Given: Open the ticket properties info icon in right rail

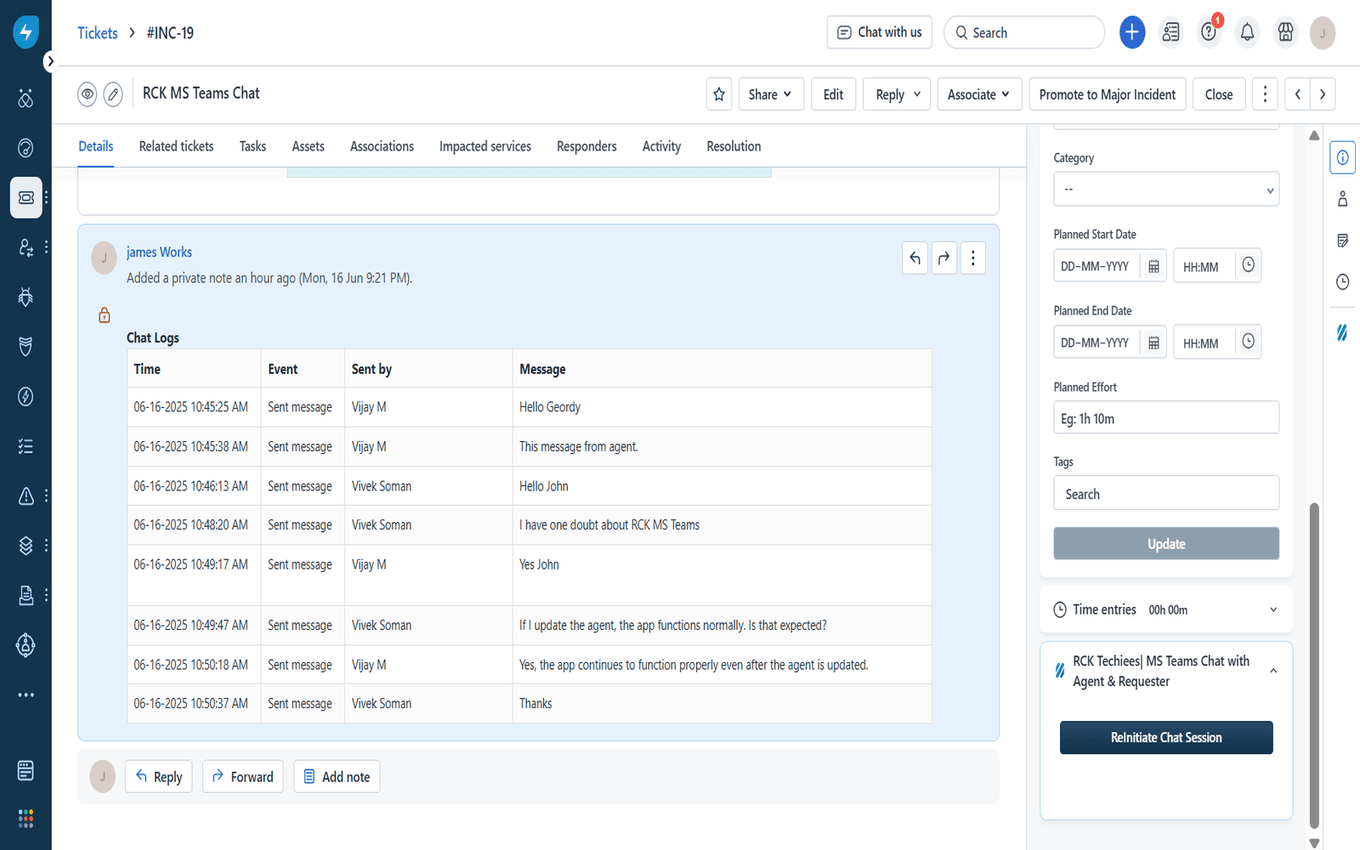Looking at the screenshot, I should pyautogui.click(x=1342, y=157).
